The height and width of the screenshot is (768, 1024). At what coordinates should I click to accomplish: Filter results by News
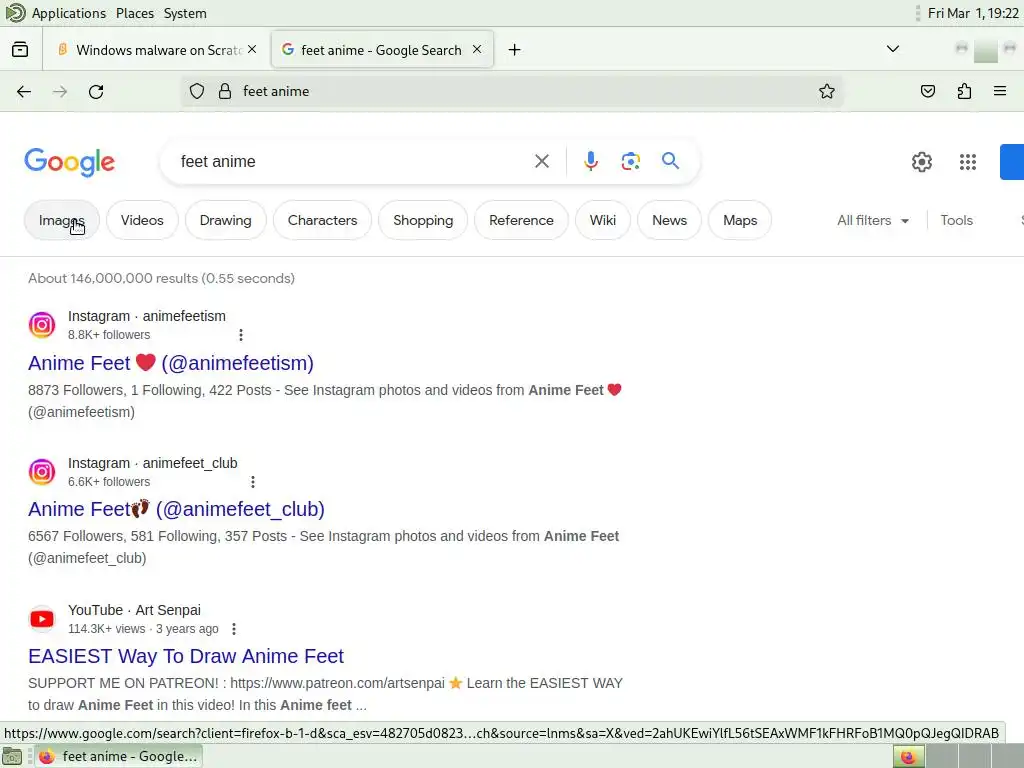pyautogui.click(x=669, y=221)
